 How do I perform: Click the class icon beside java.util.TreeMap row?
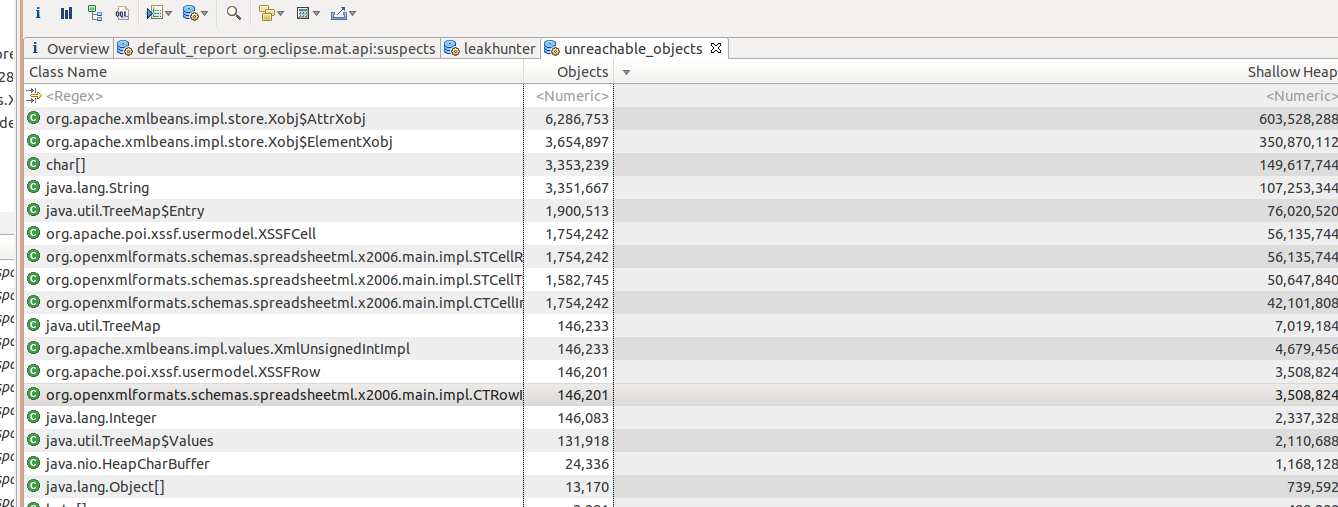[x=33, y=325]
